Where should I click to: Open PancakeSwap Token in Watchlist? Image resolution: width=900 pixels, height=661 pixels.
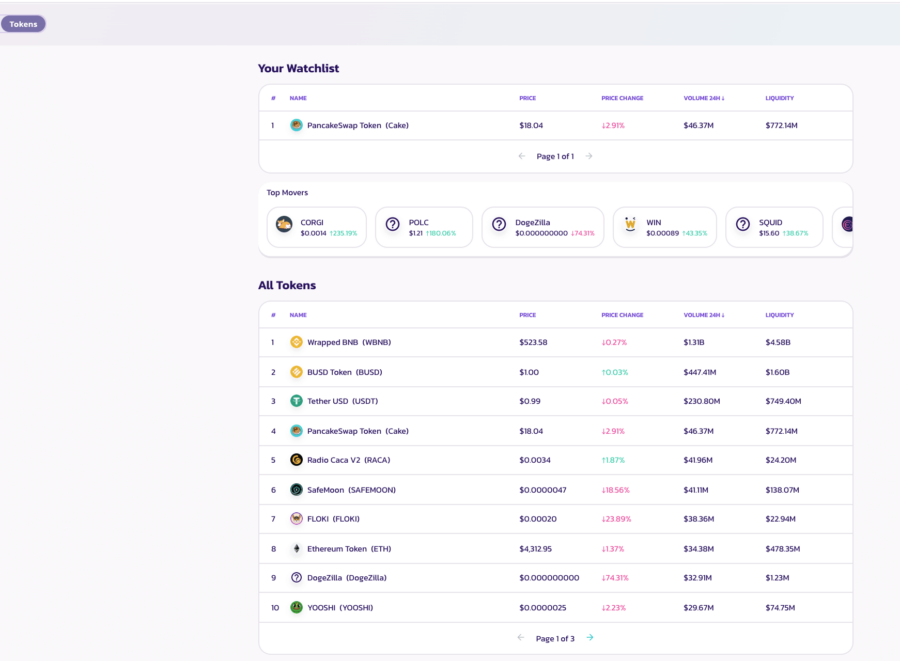click(357, 126)
